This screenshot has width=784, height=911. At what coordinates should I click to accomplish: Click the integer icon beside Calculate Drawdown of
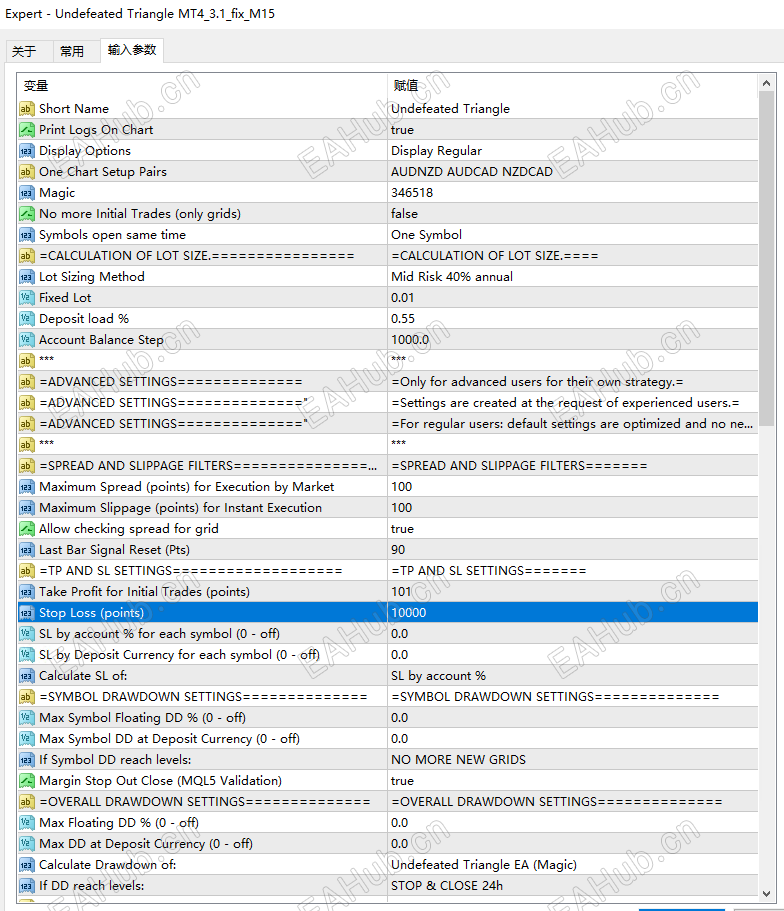pos(27,865)
